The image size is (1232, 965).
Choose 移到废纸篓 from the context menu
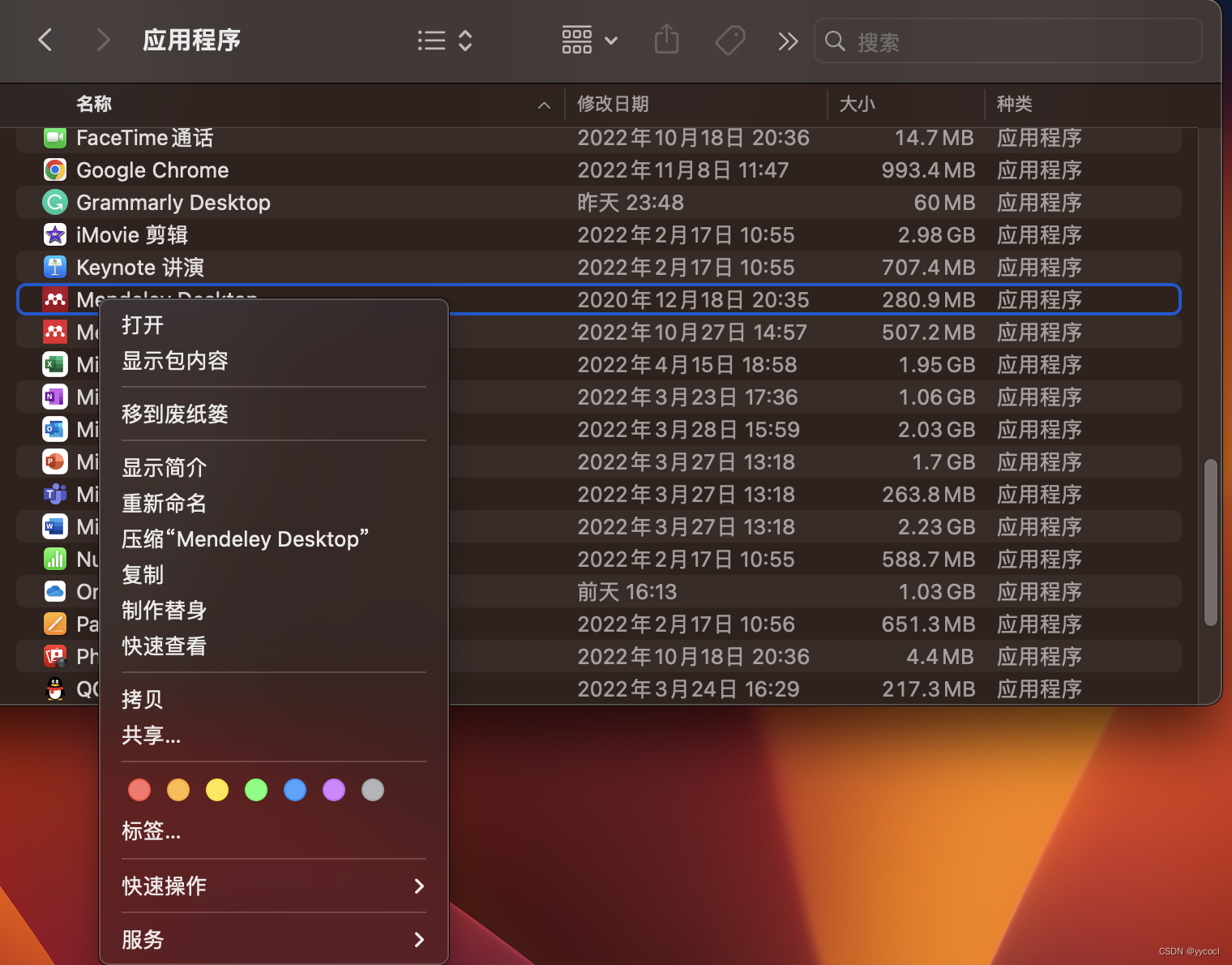(x=274, y=414)
